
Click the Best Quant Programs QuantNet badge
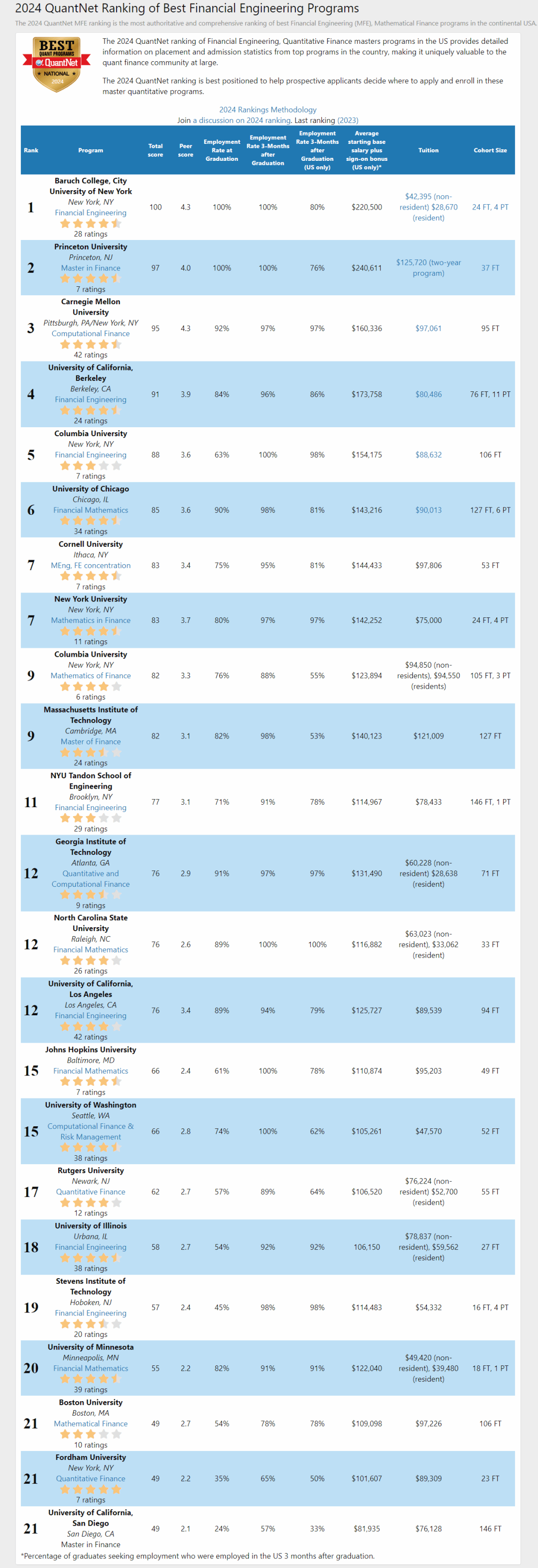(57, 64)
